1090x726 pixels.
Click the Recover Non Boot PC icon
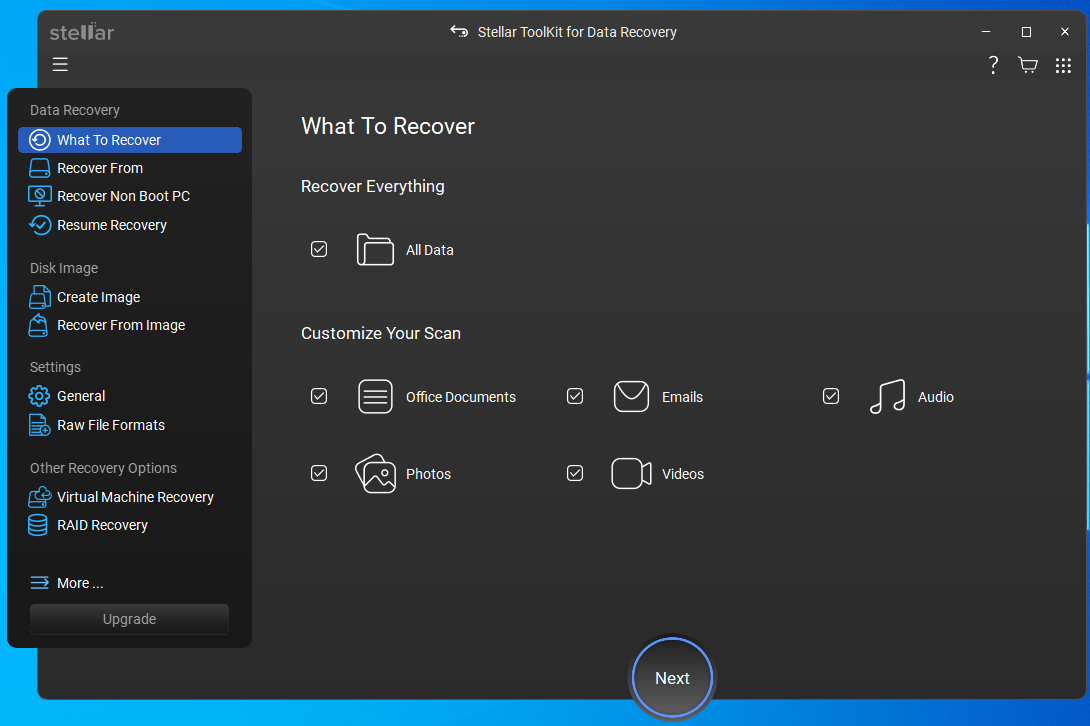pos(40,196)
